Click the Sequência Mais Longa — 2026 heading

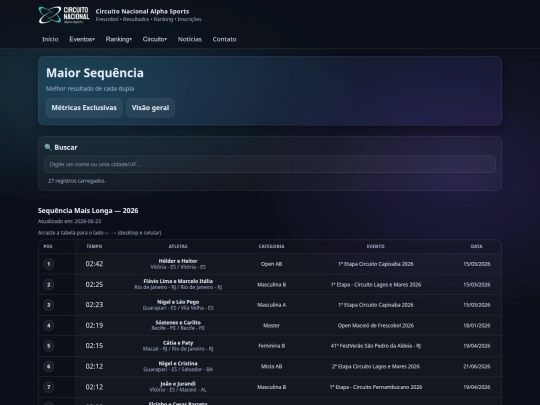coord(88,210)
